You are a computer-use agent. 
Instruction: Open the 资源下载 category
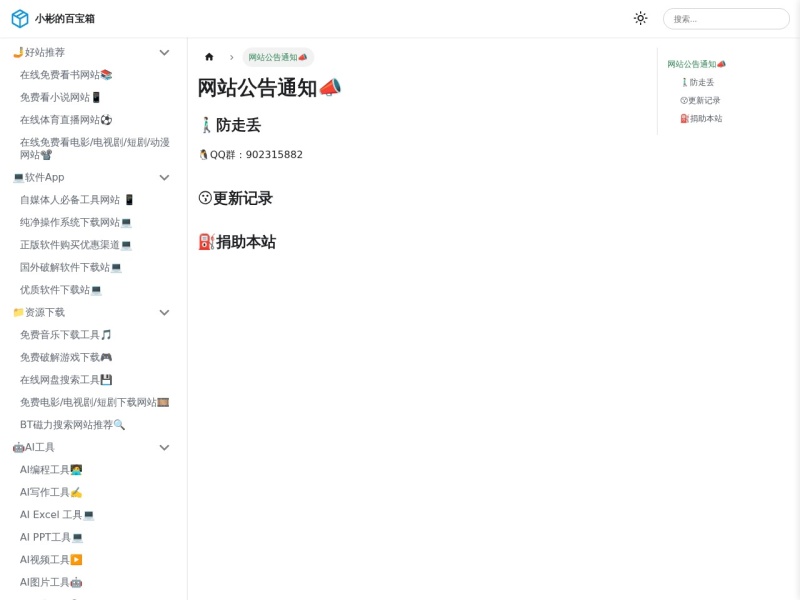click(x=39, y=312)
